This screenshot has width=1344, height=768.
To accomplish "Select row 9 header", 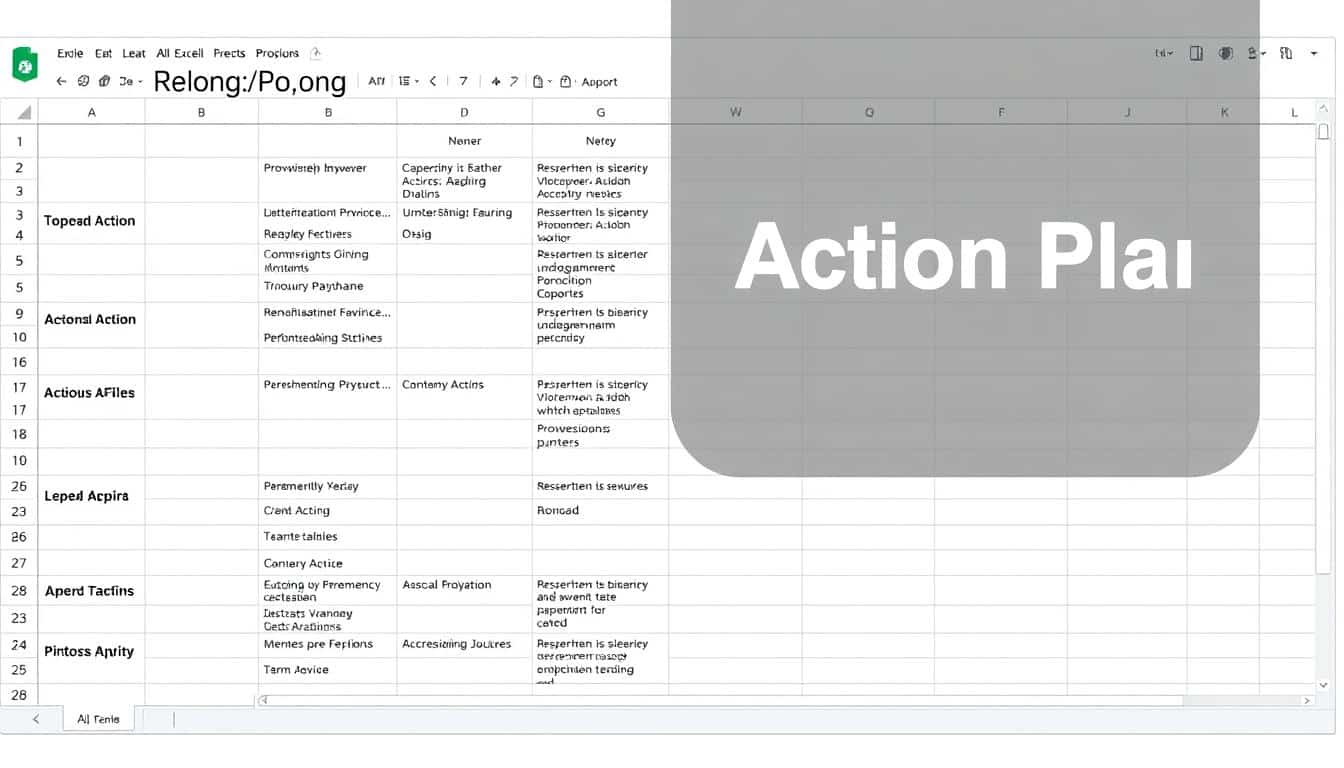I will (x=19, y=313).
